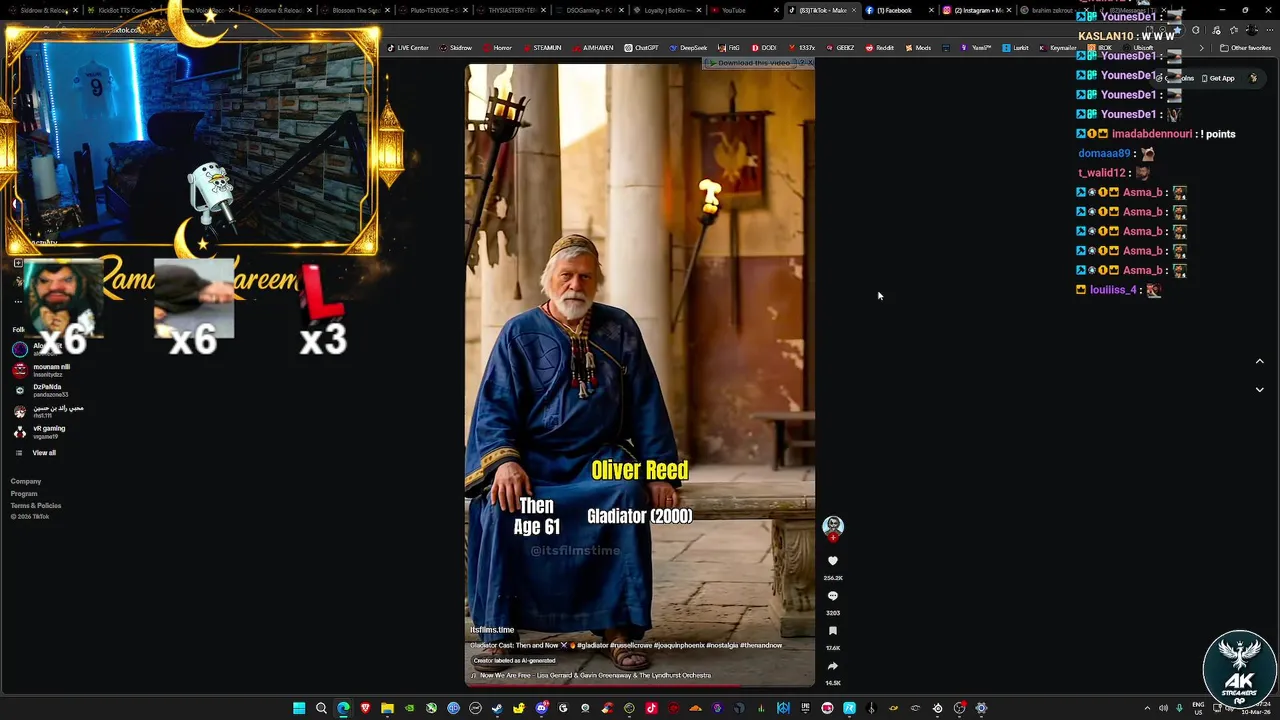Click the Get App button
1280x720 pixels.
click(x=1217, y=78)
